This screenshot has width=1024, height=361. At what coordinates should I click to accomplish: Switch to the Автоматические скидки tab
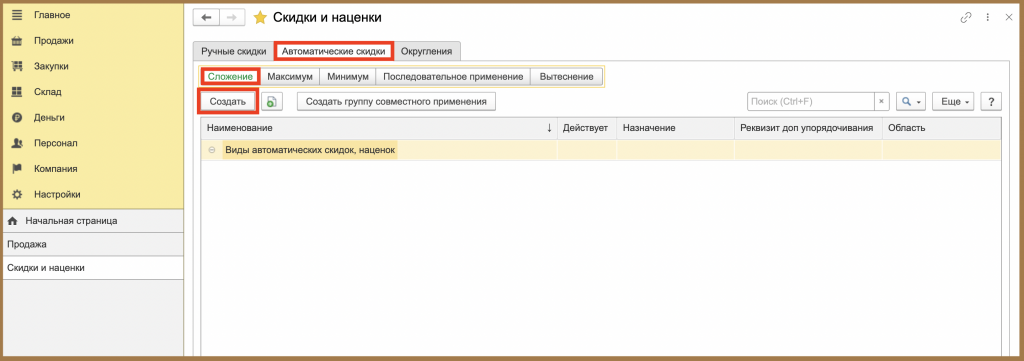[x=333, y=51]
